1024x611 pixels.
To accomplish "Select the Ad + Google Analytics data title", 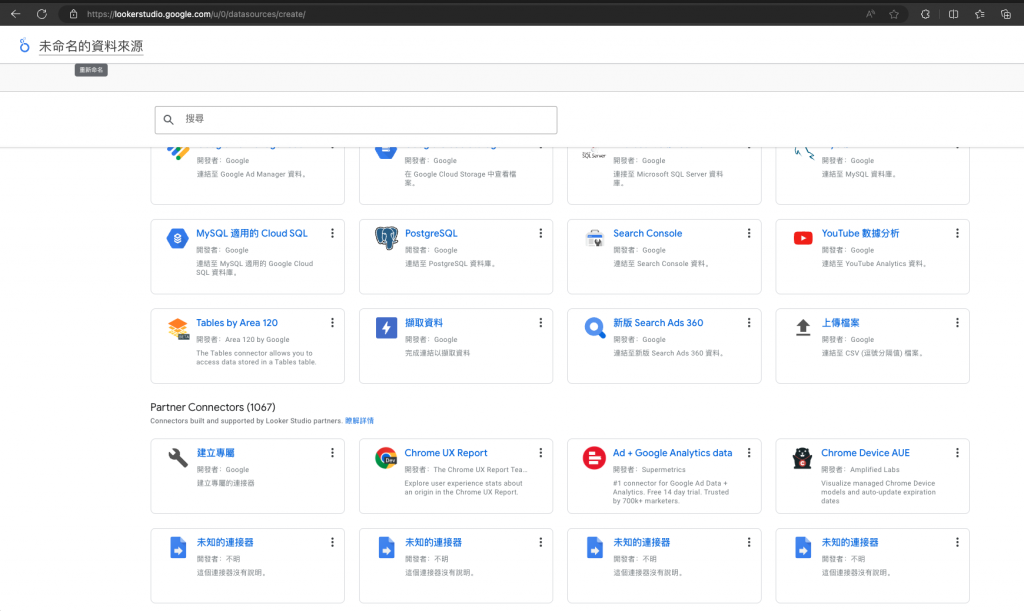I will tap(672, 452).
